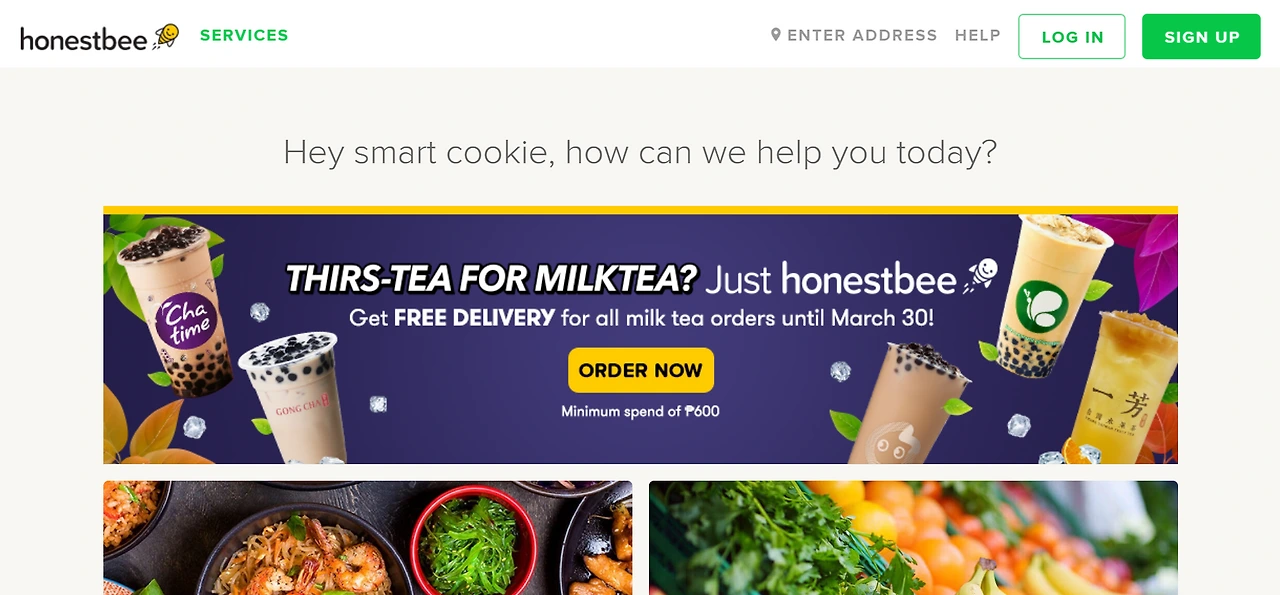Click the Gong Cha milk tea cup
1280x595 pixels.
coord(292,395)
